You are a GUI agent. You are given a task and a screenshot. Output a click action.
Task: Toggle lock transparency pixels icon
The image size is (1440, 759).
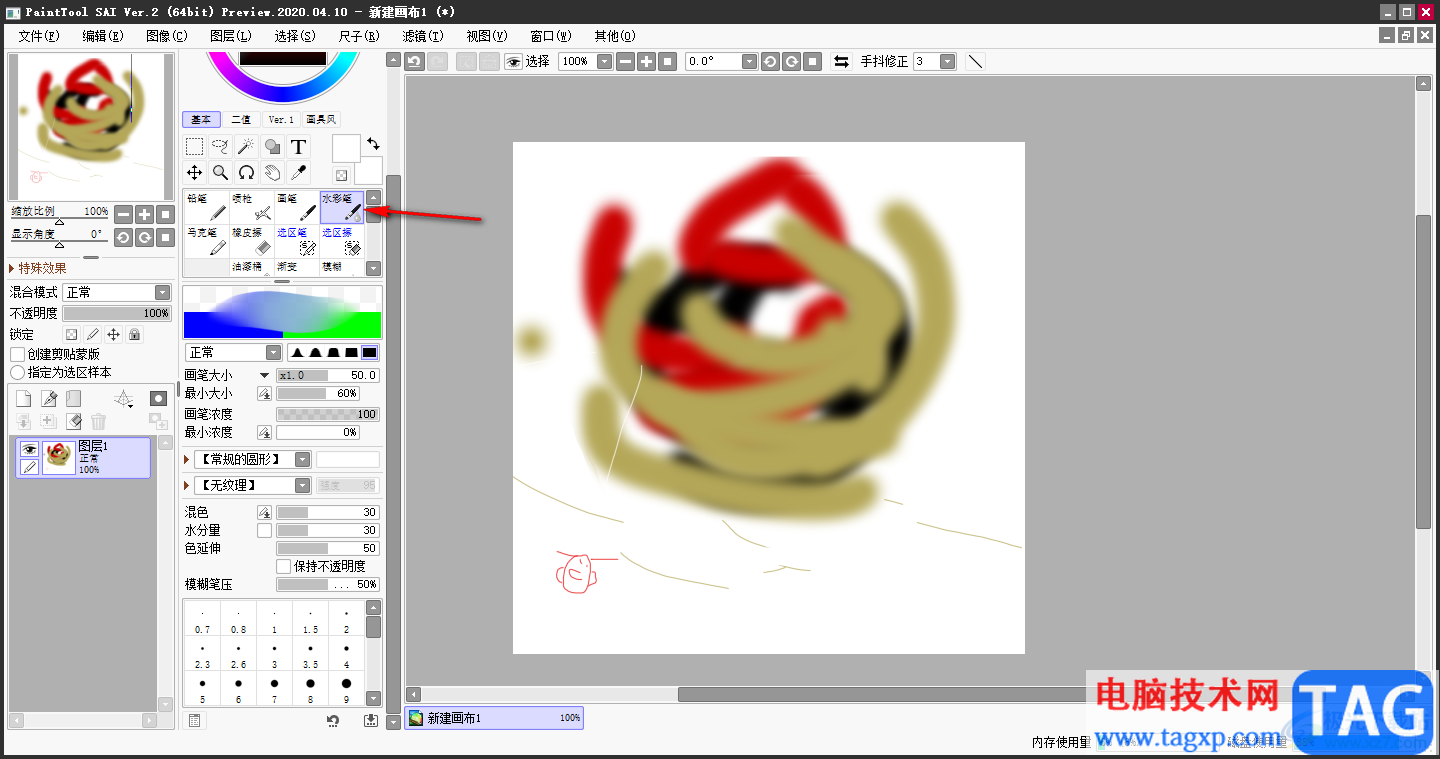[x=71, y=334]
